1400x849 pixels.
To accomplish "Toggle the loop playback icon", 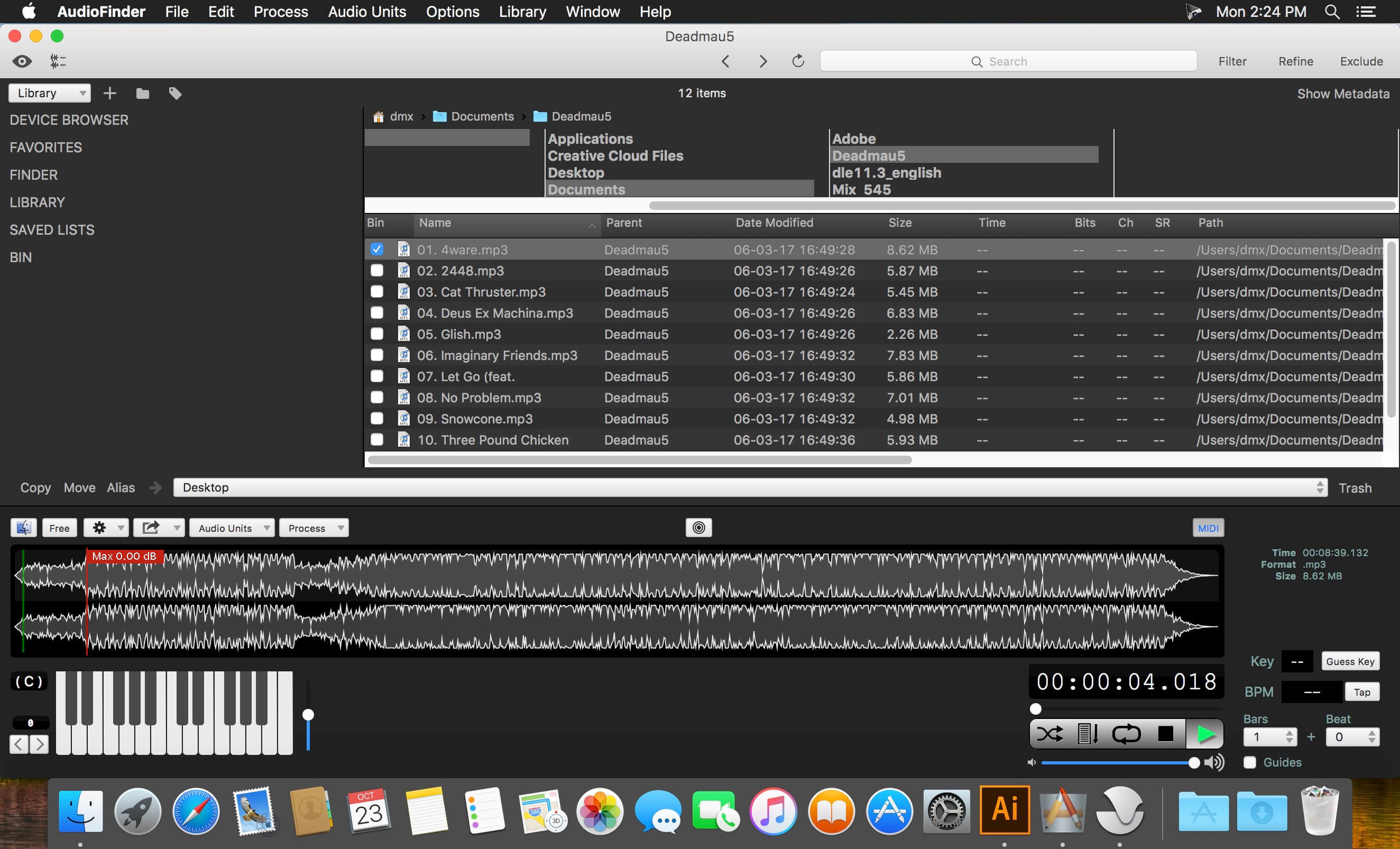I will click(1126, 734).
